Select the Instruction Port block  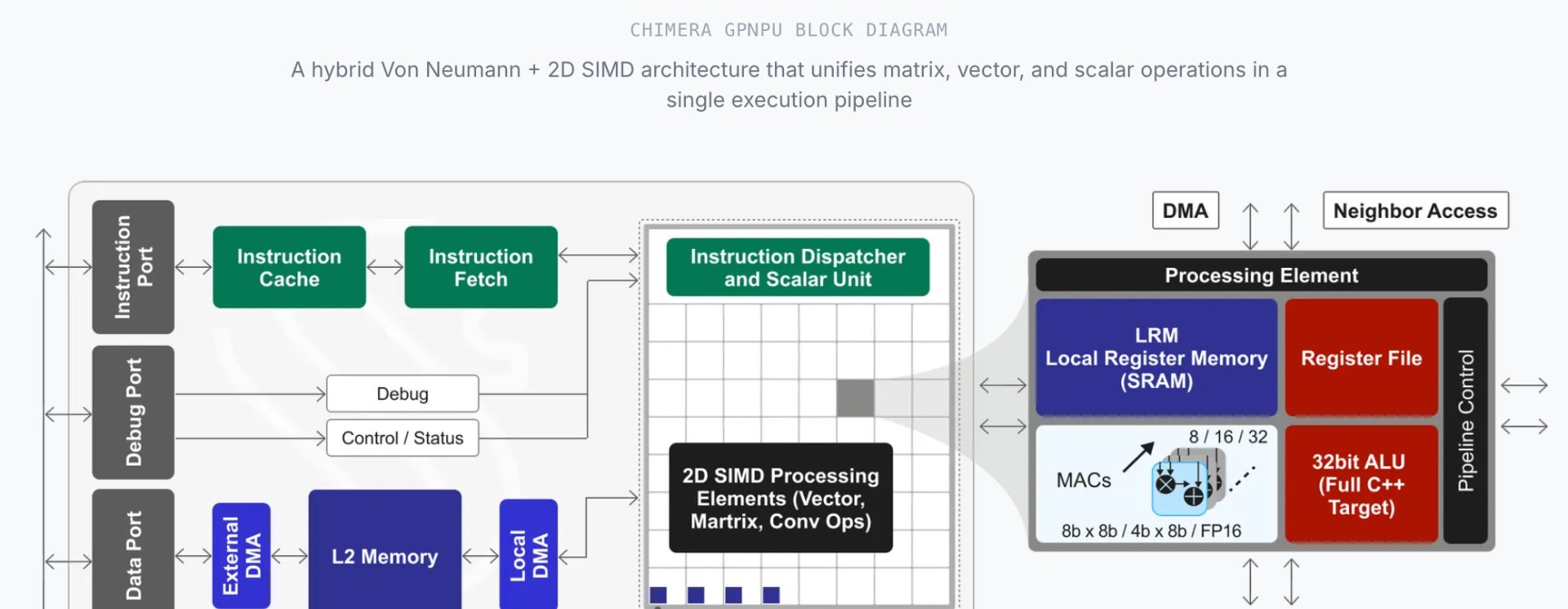click(x=133, y=267)
